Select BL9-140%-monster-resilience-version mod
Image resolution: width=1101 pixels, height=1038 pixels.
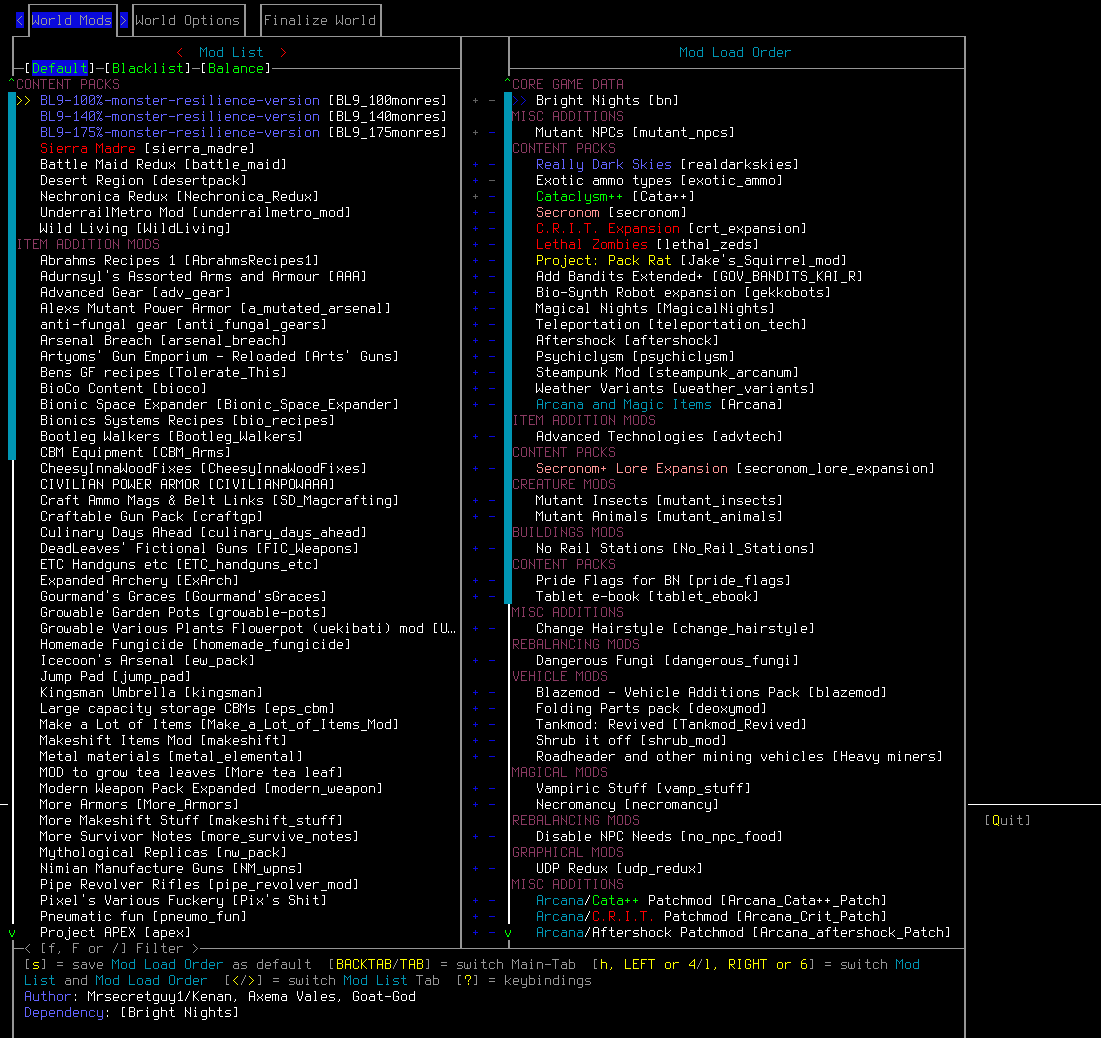[243, 117]
